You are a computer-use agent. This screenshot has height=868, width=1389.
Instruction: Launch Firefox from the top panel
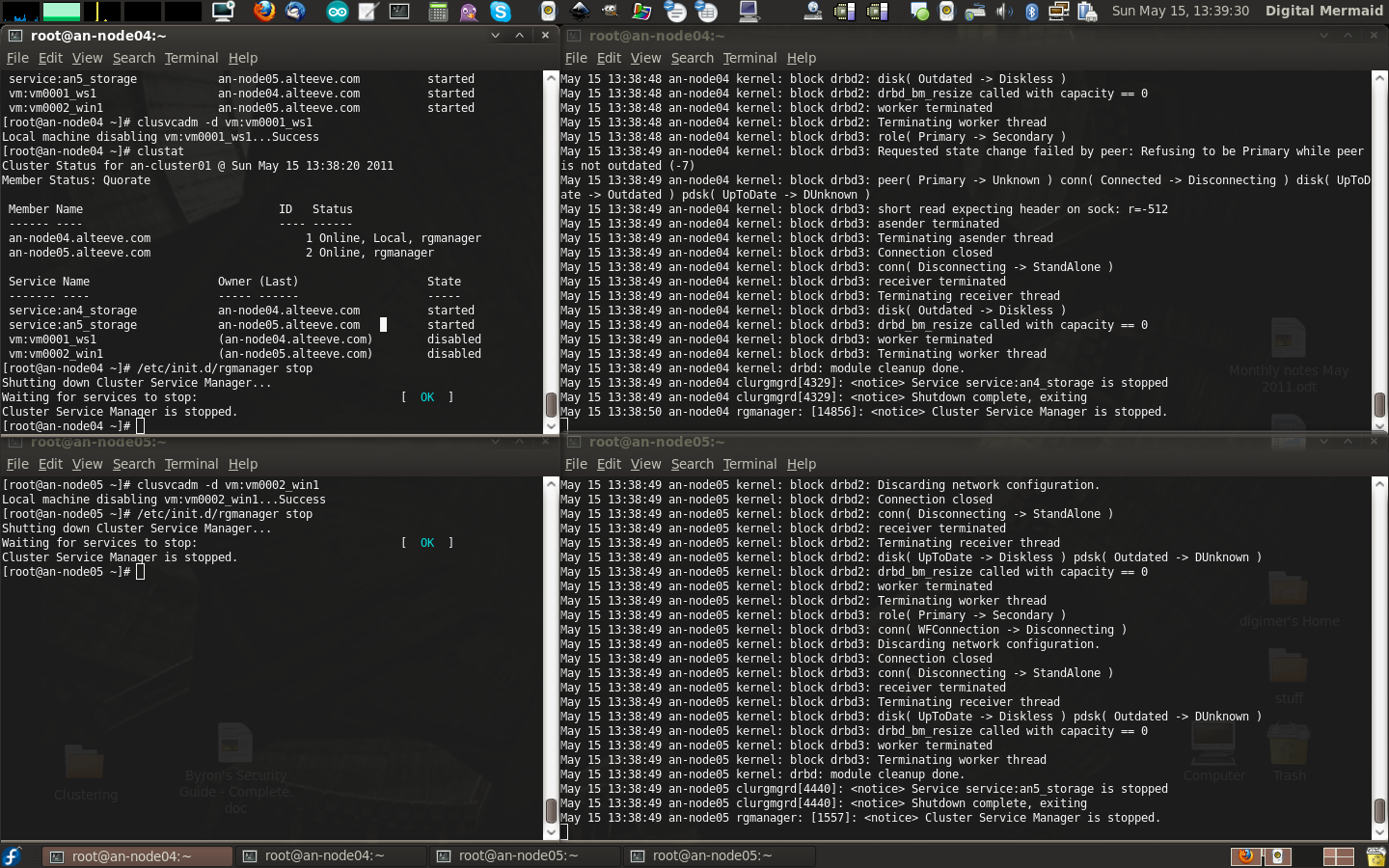coord(263,11)
